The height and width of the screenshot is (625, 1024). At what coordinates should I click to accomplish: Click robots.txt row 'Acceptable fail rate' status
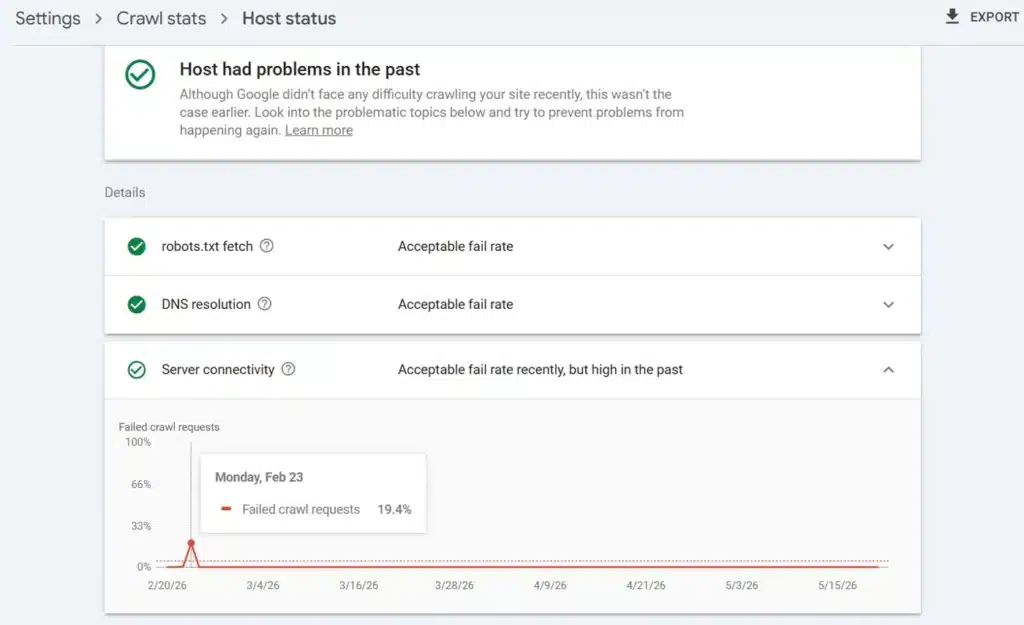click(455, 246)
